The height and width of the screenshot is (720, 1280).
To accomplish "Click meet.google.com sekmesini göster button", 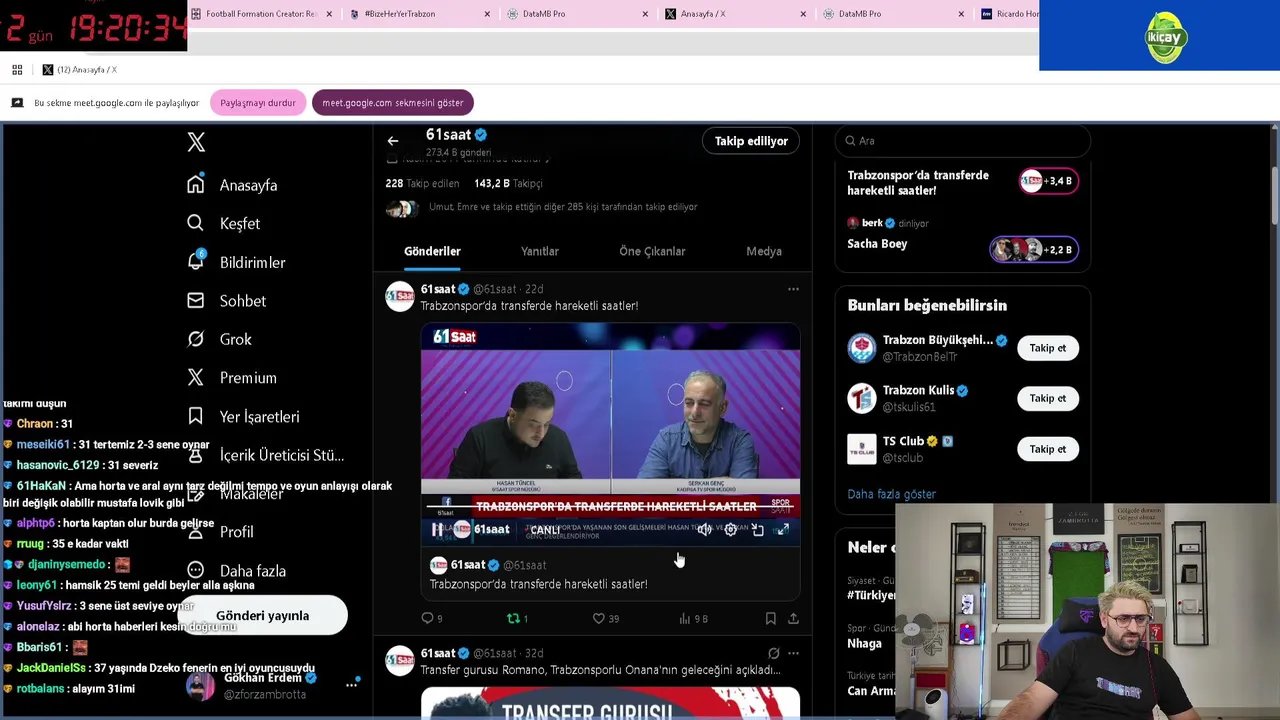I will point(392,103).
